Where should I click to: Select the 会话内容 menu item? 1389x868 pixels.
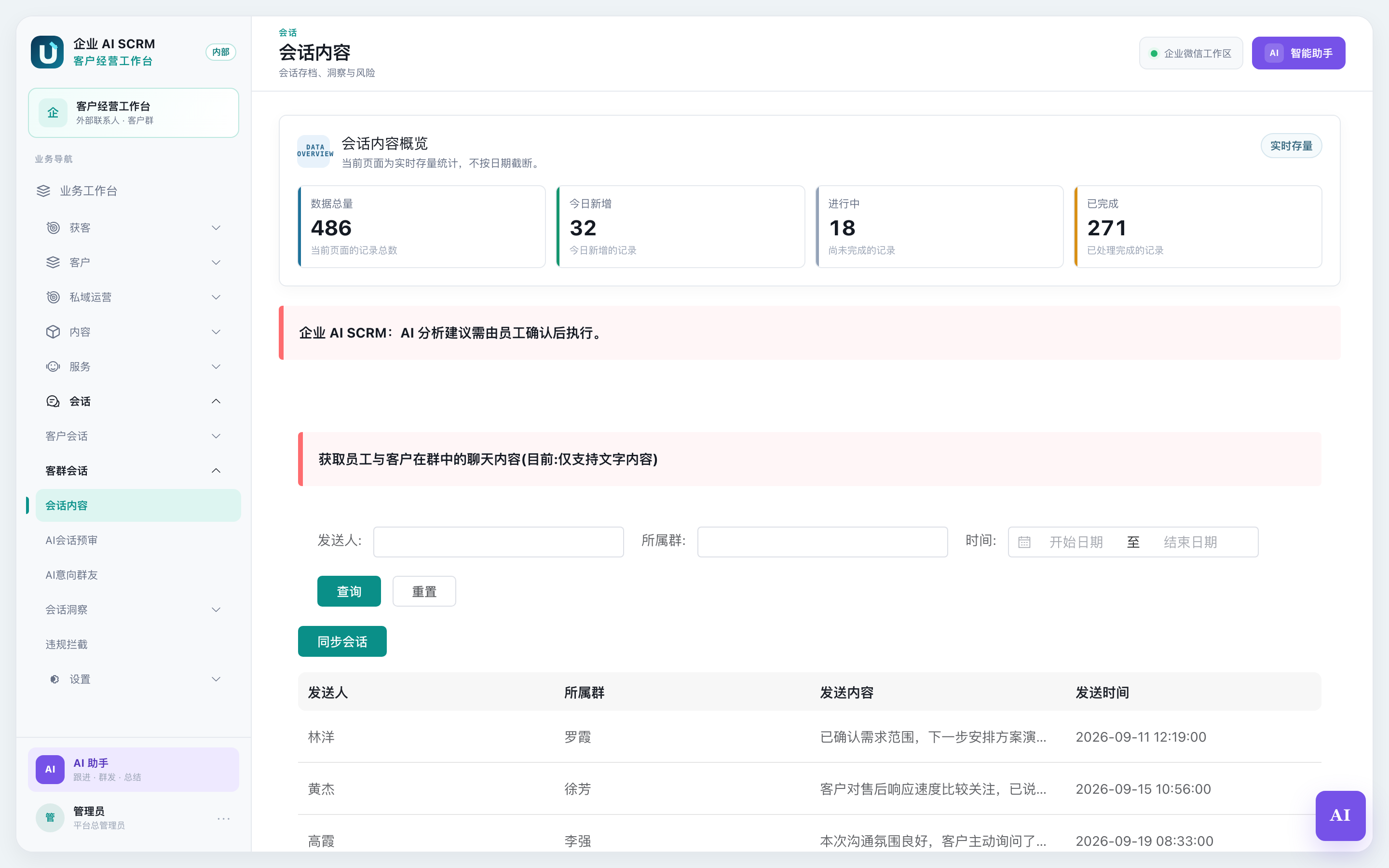pos(138,505)
